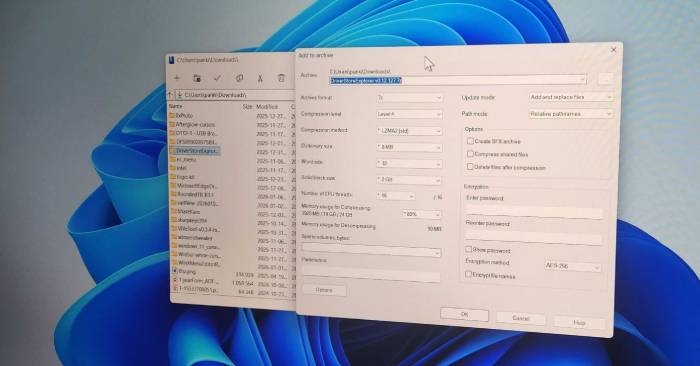
Task: Toggle Compress shared files checkbox
Action: 470,154
